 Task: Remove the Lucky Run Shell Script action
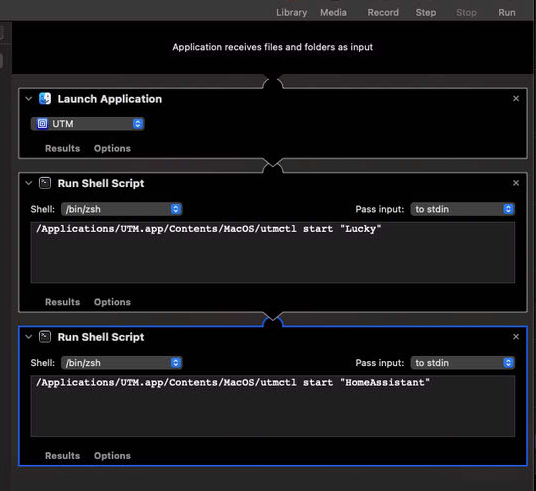[x=516, y=183]
